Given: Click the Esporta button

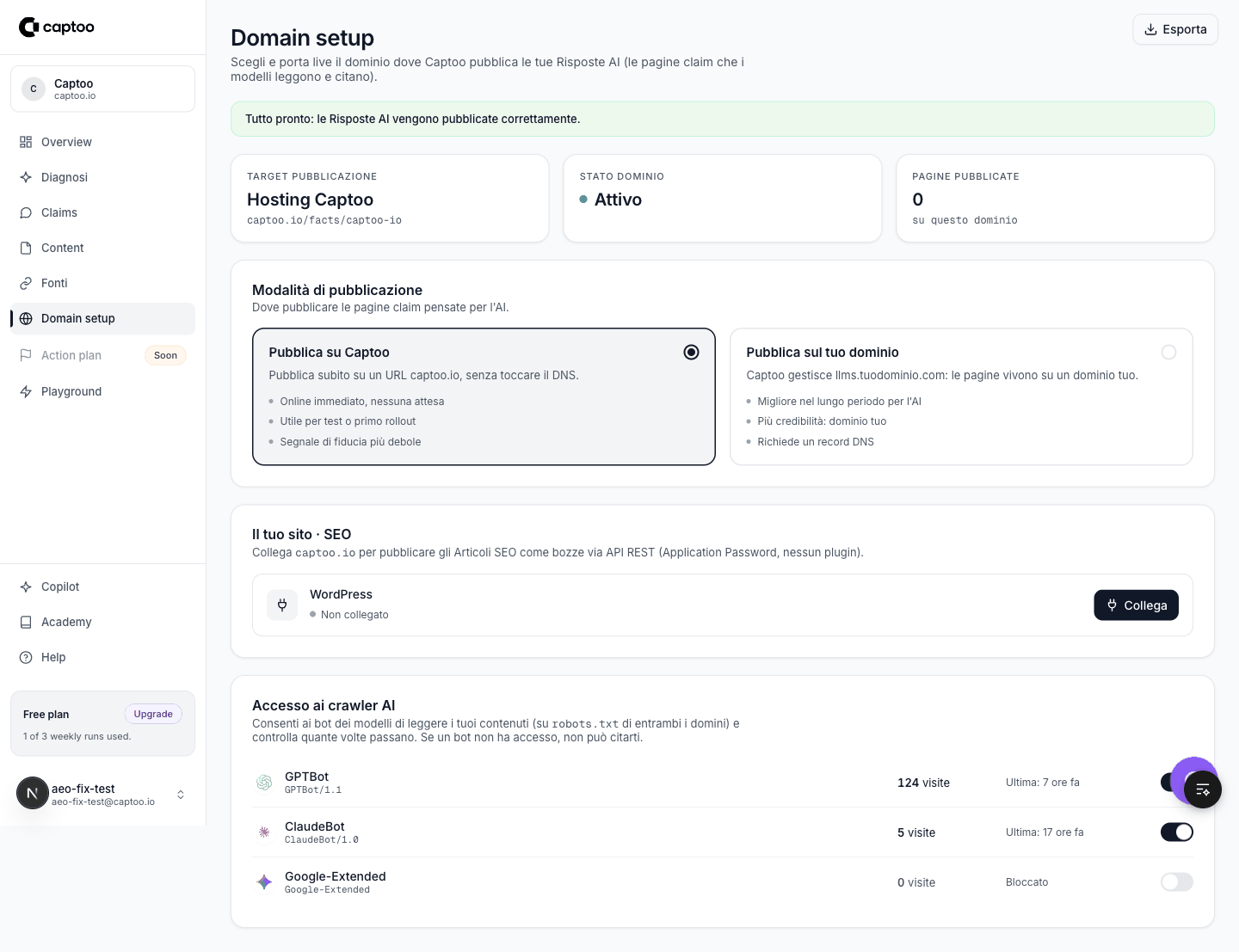Looking at the screenshot, I should 1175,29.
